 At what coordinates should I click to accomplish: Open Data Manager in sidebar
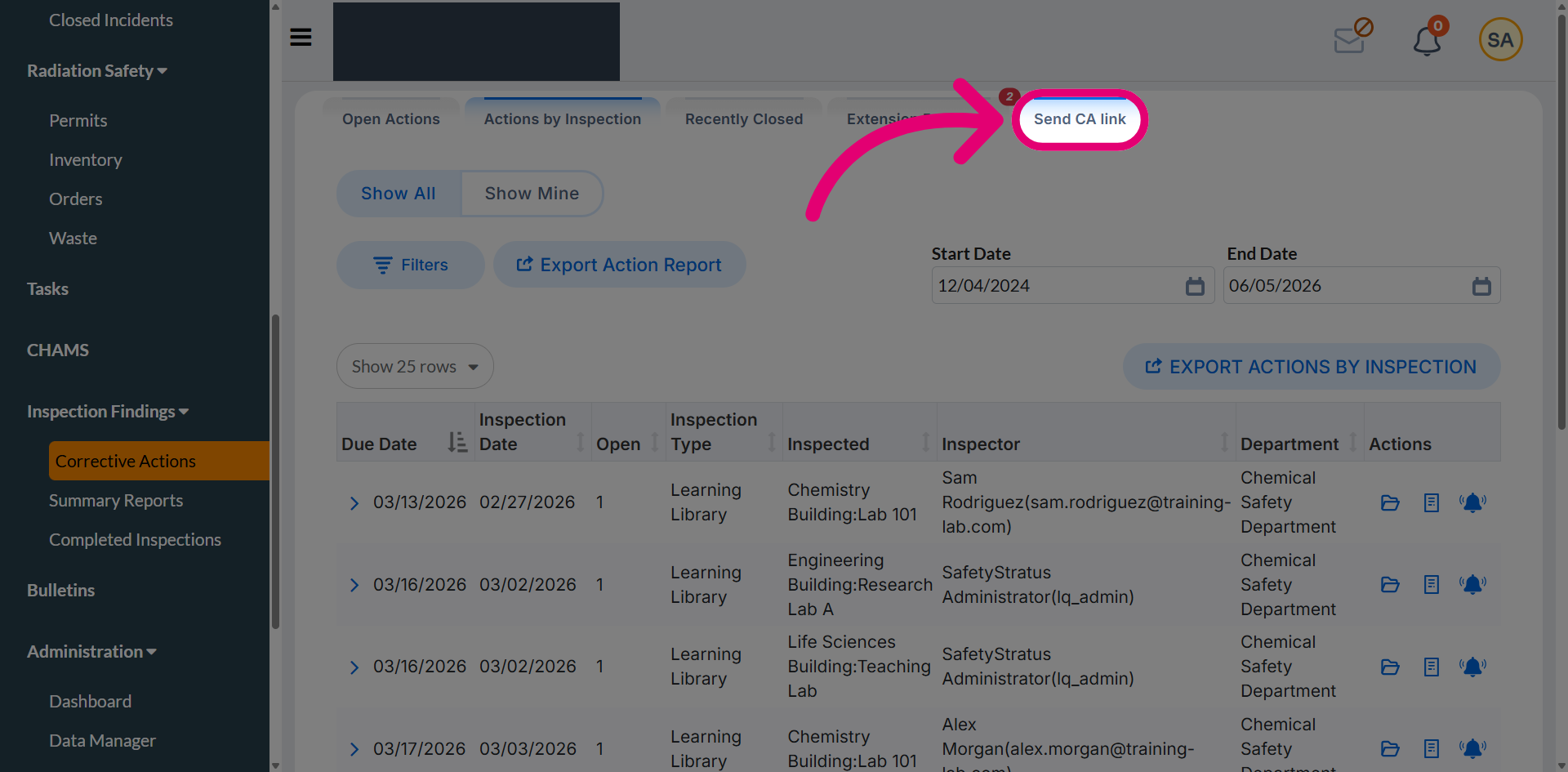pyautogui.click(x=103, y=741)
